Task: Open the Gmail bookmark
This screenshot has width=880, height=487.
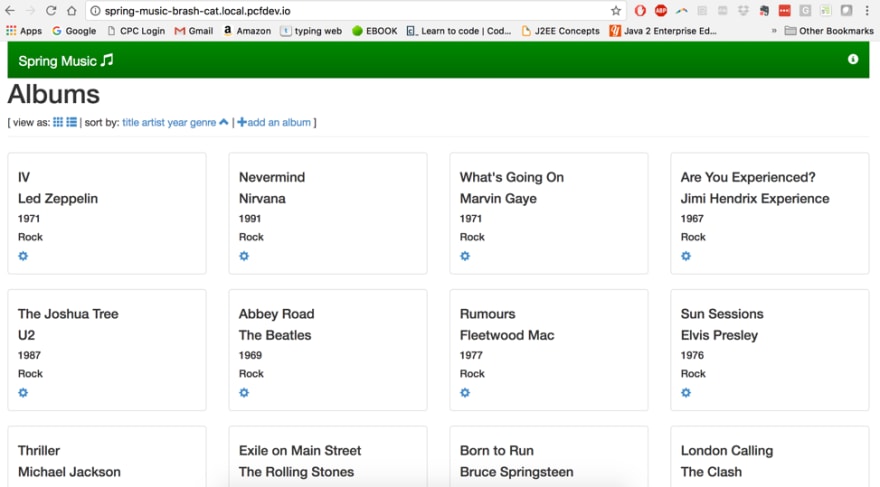Action: 194,31
